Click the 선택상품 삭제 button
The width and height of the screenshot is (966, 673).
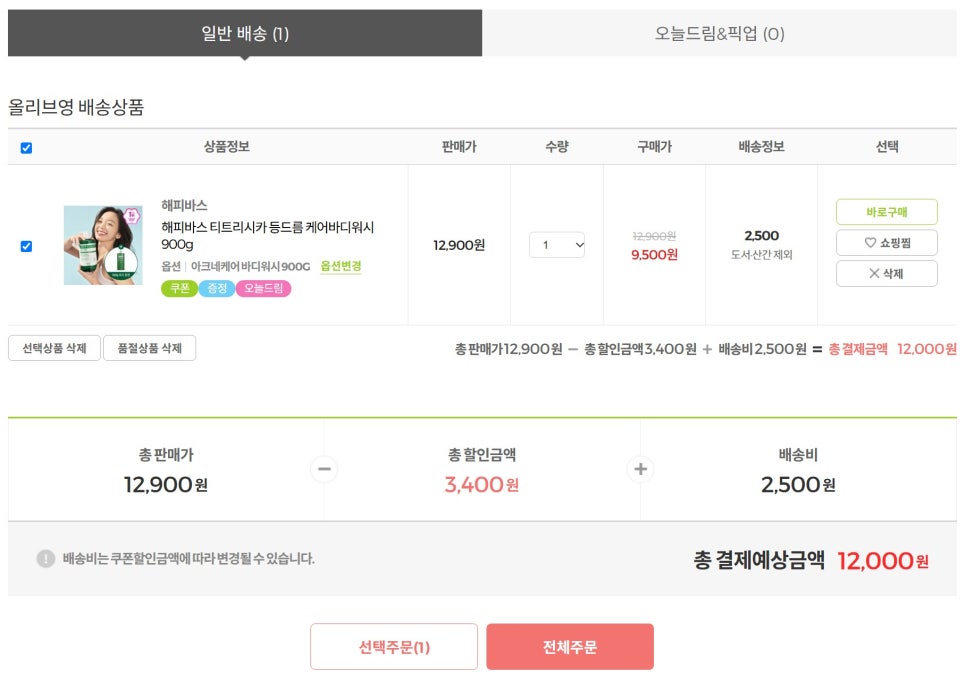pos(54,348)
